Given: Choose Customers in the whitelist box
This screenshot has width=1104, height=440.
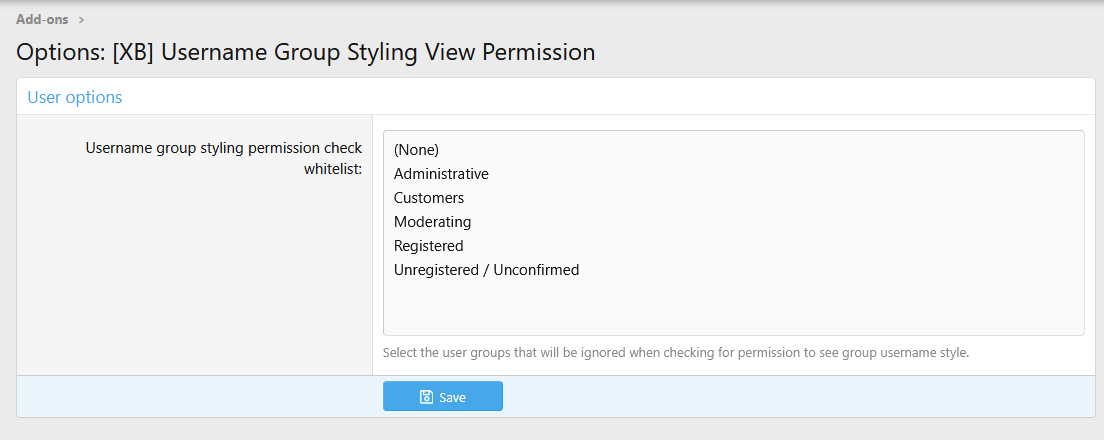Looking at the screenshot, I should coord(428,198).
